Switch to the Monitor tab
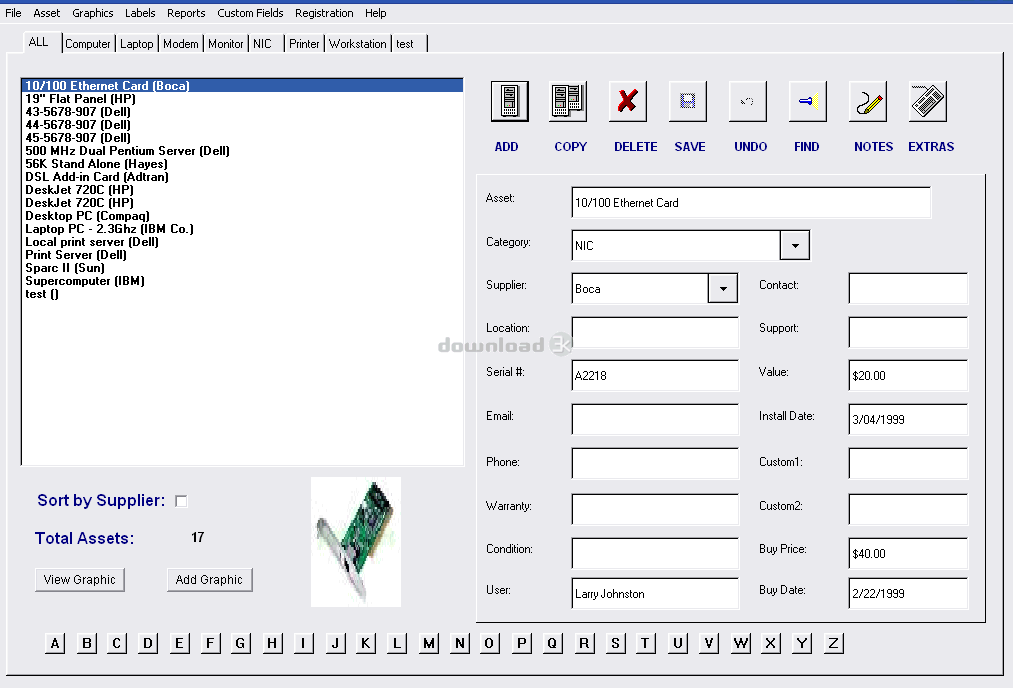 (x=225, y=44)
